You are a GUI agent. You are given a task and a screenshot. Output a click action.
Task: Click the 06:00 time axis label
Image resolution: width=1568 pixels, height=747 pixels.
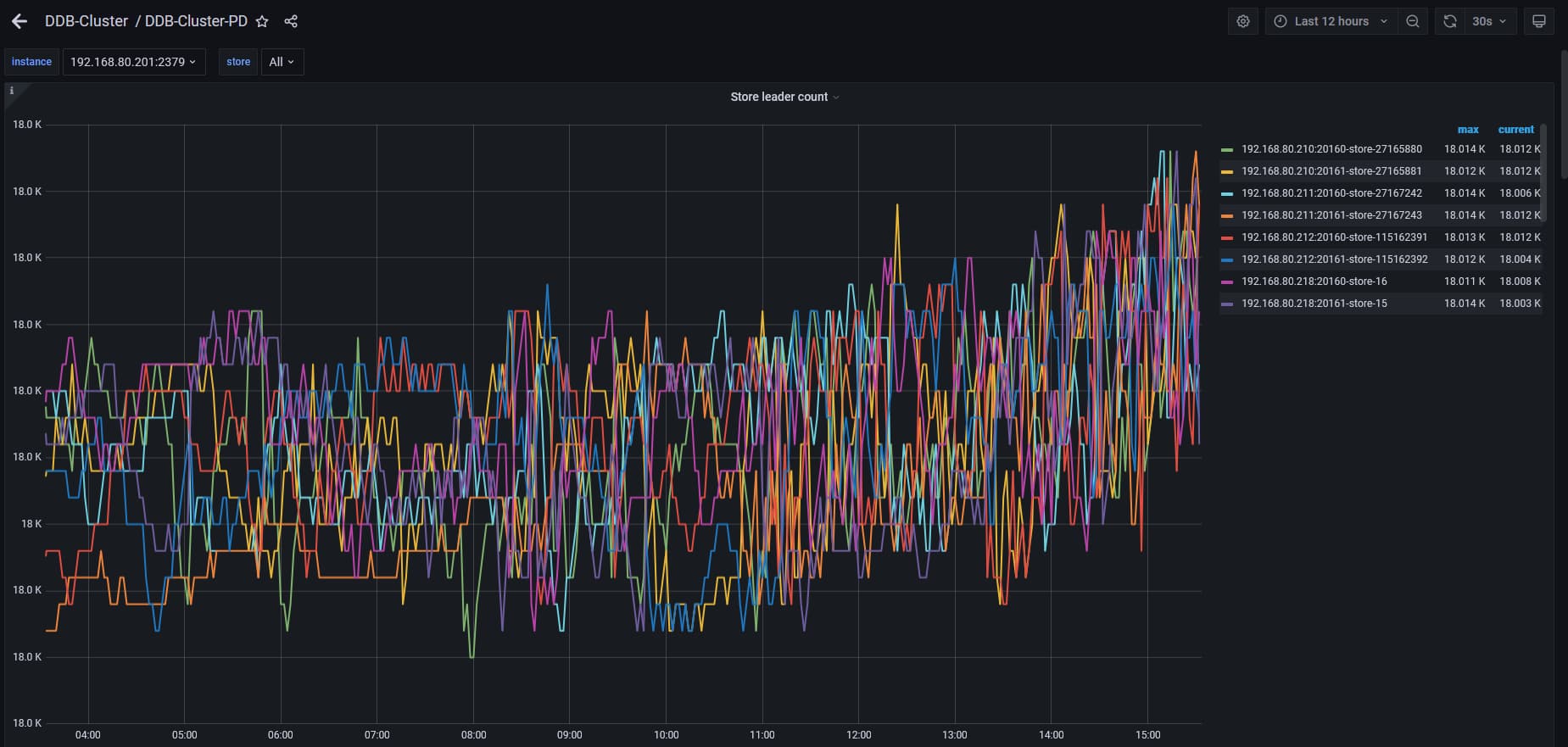click(x=280, y=735)
